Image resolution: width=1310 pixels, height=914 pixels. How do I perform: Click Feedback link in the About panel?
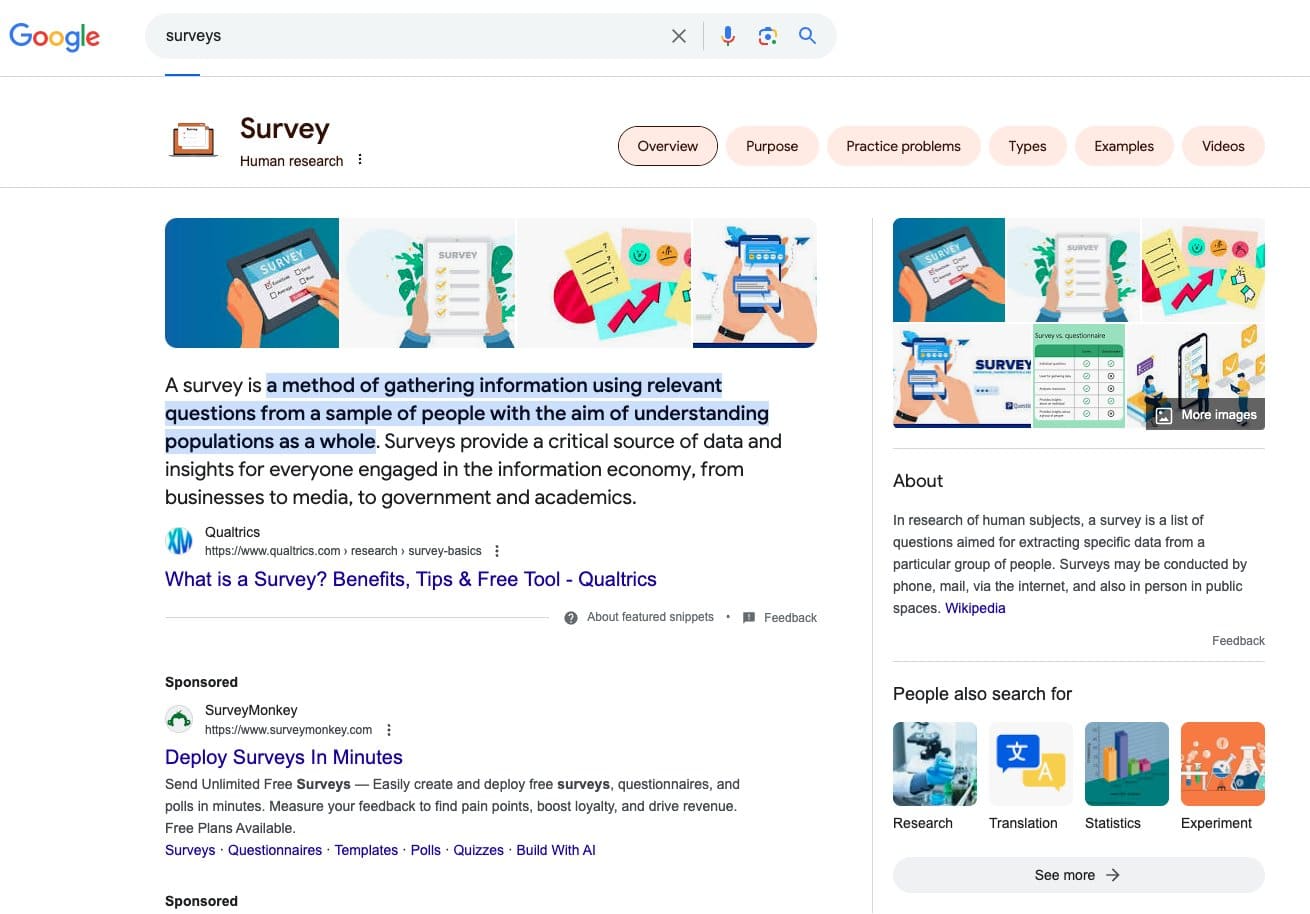coord(1238,640)
